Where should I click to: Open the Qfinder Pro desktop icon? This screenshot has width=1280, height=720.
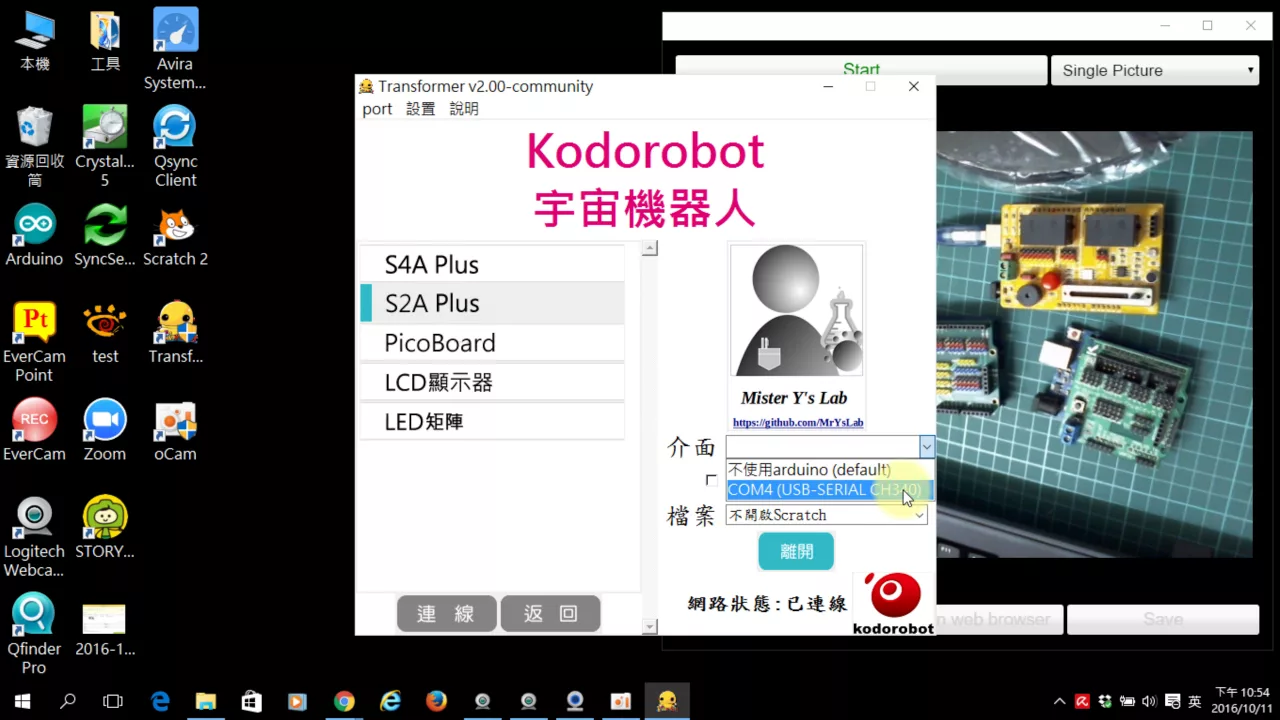tap(34, 635)
